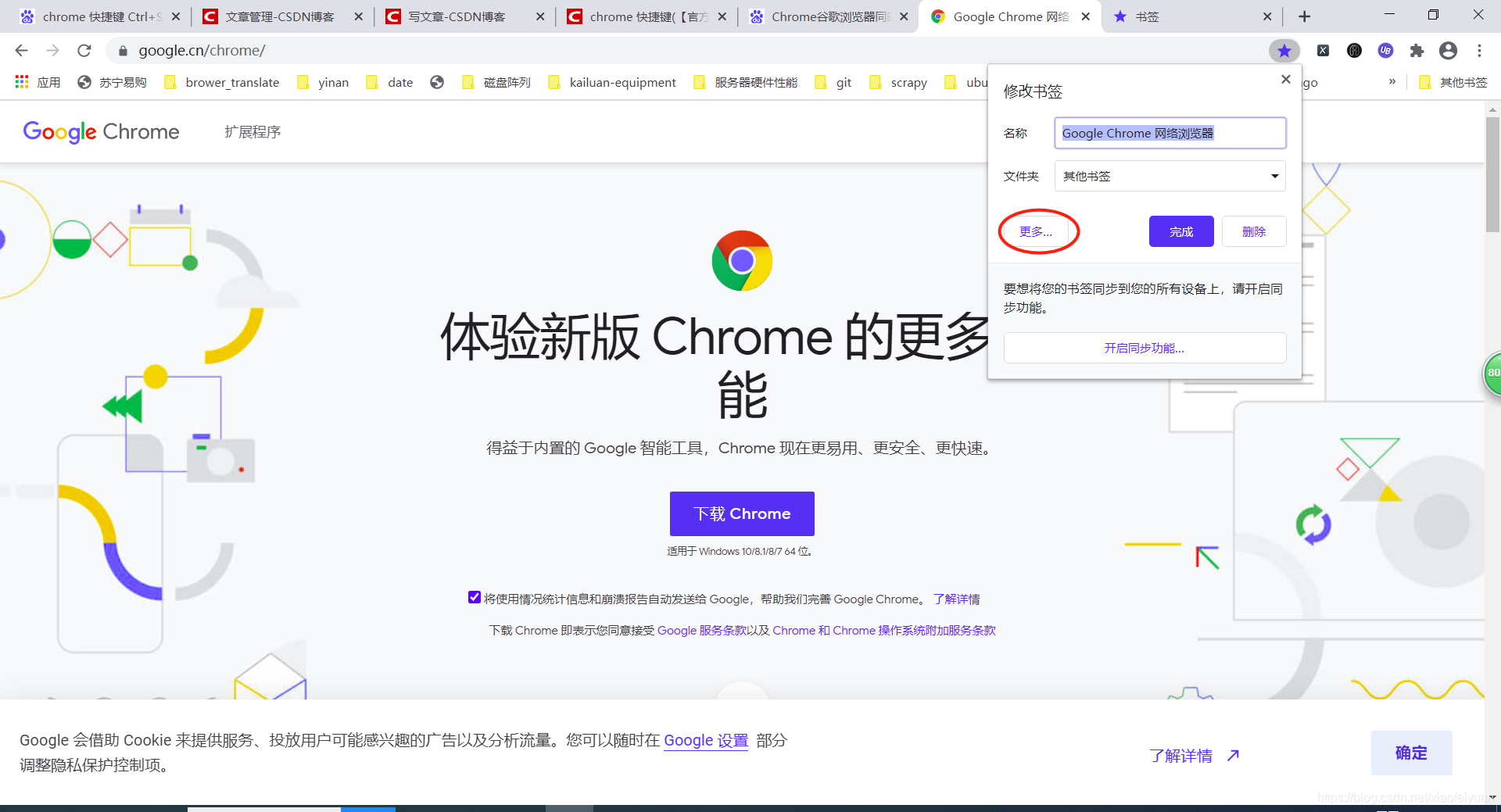This screenshot has width=1501, height=812.
Task: Open the user profile avatar icon
Action: click(1448, 51)
